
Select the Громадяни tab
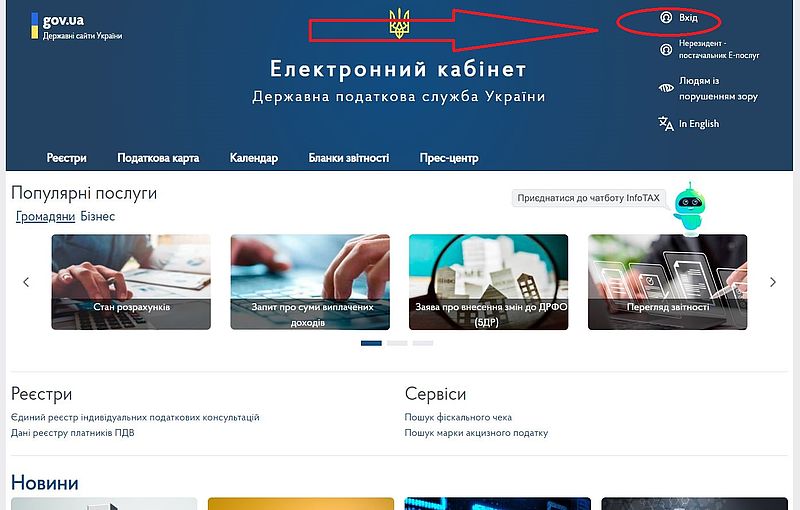(x=45, y=216)
